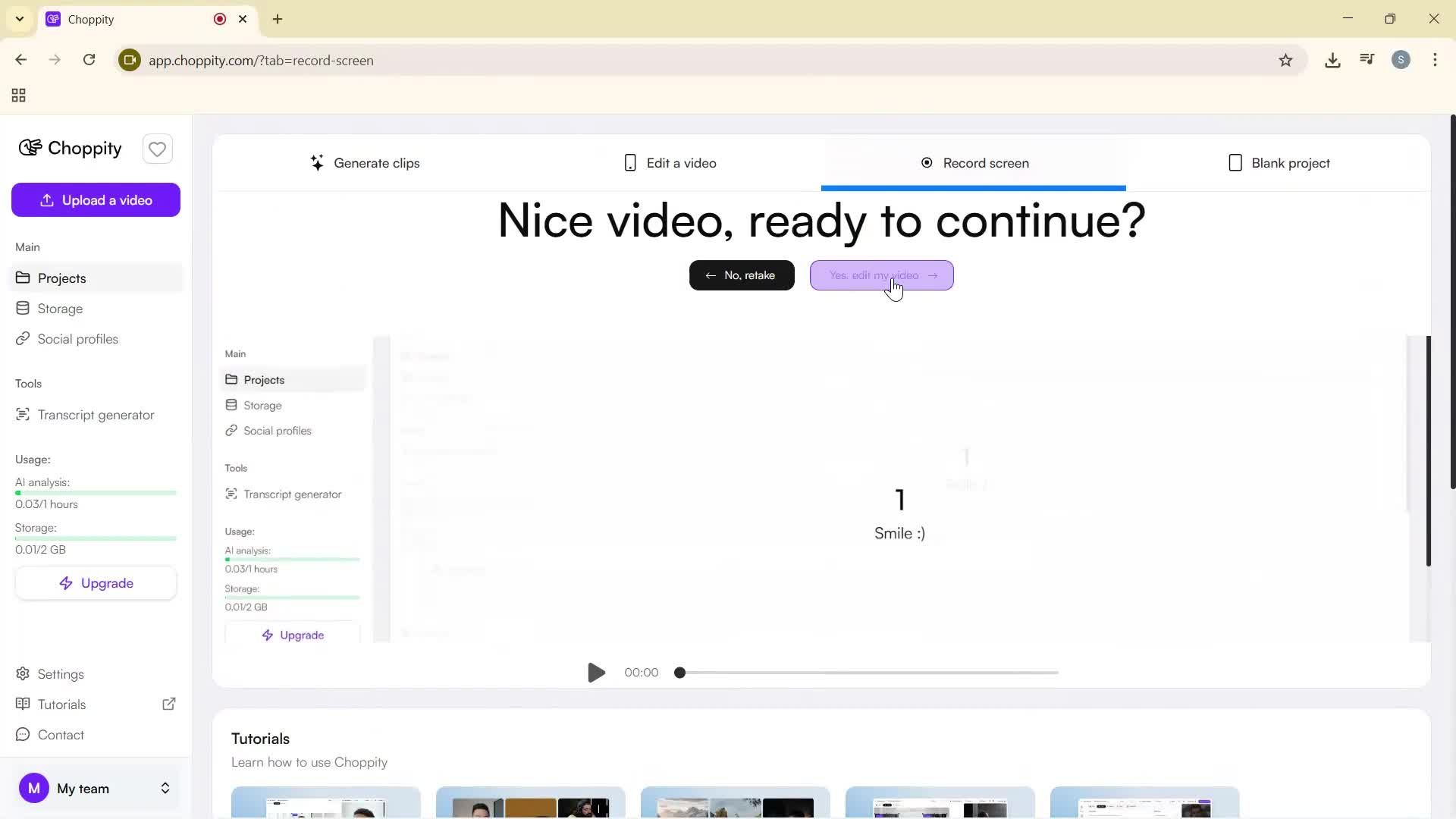Launch the Transcript generator tool
The width and height of the screenshot is (1456, 819).
click(x=24, y=415)
